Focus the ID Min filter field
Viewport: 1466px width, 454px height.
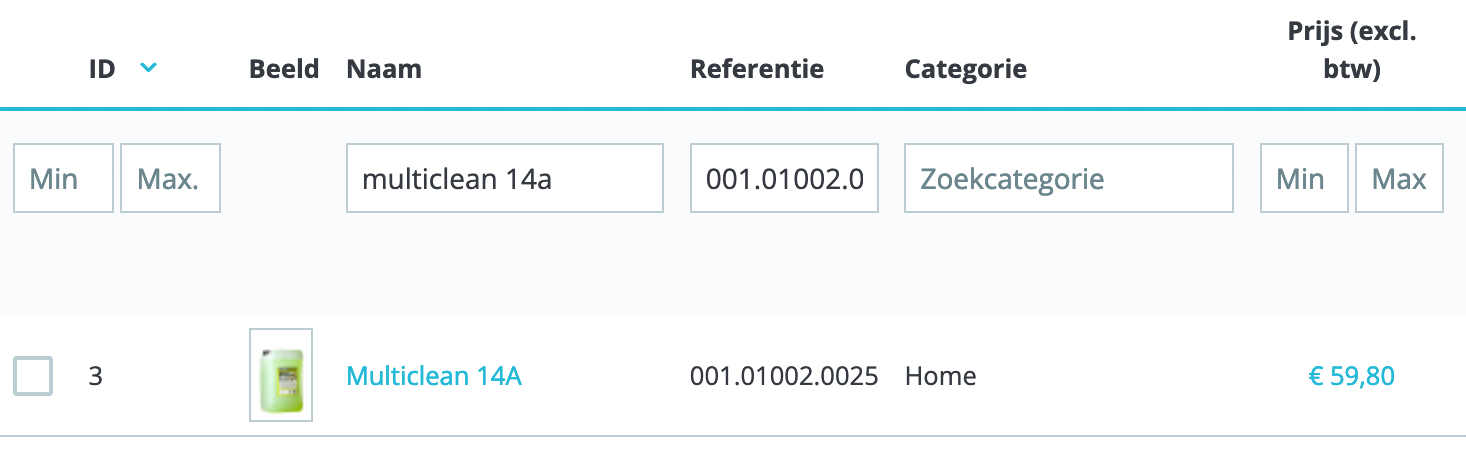click(63, 178)
